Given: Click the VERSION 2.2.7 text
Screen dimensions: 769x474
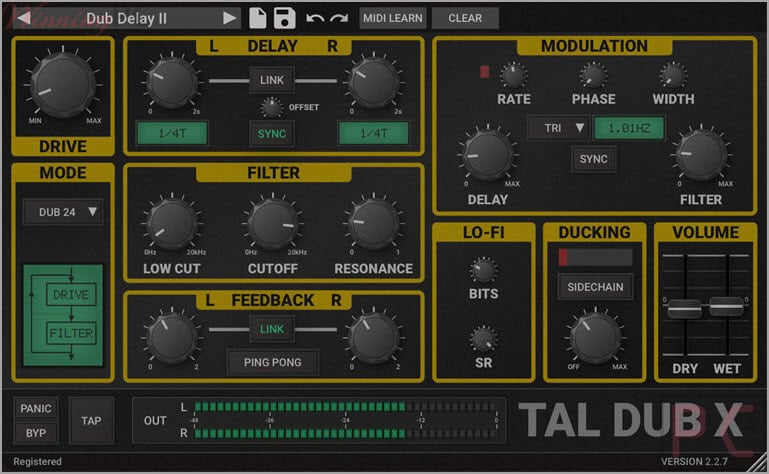Looking at the screenshot, I should pos(694,461).
